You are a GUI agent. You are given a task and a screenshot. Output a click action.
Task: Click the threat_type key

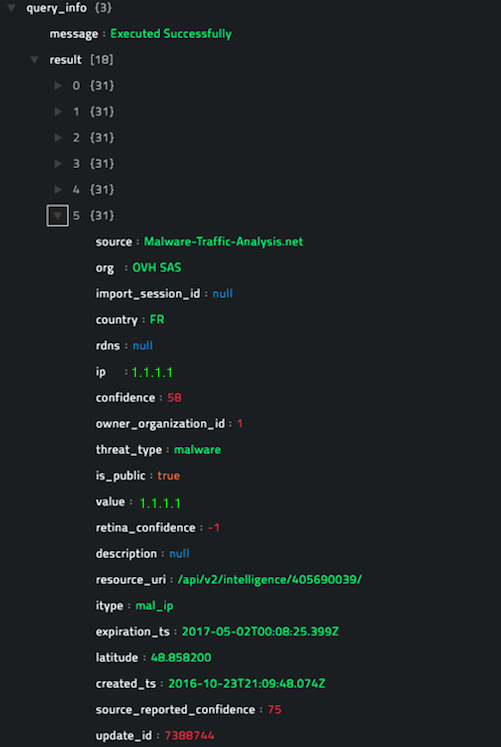coord(129,450)
